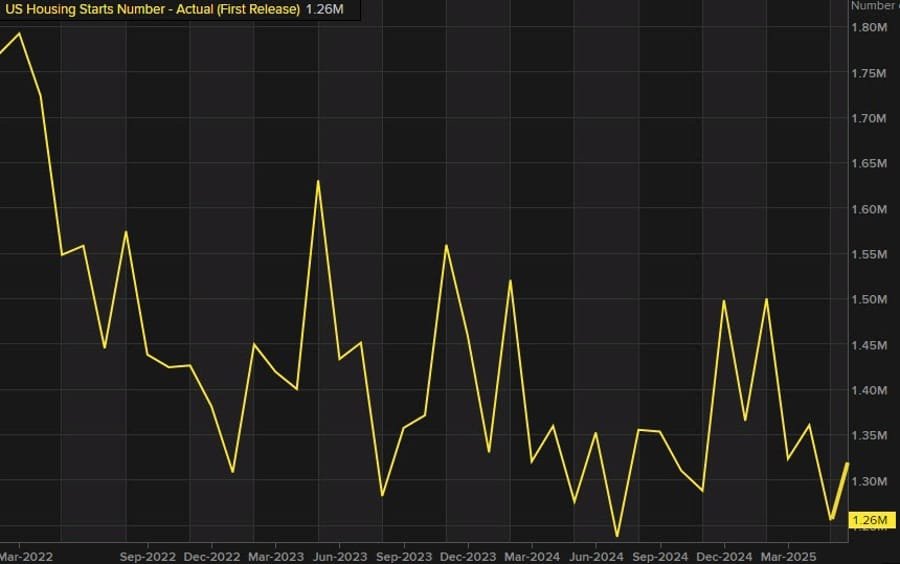This screenshot has height=564, width=900.
Task: Click the Dec-2023 x-axis date label
Action: pos(467,553)
